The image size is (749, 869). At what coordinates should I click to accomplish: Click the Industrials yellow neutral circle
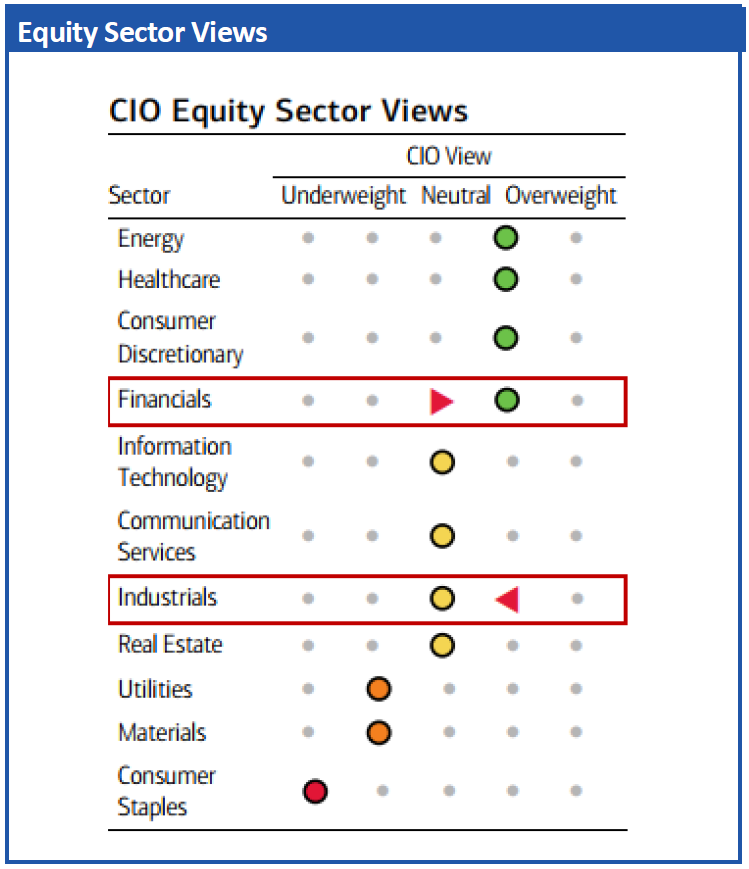[442, 599]
